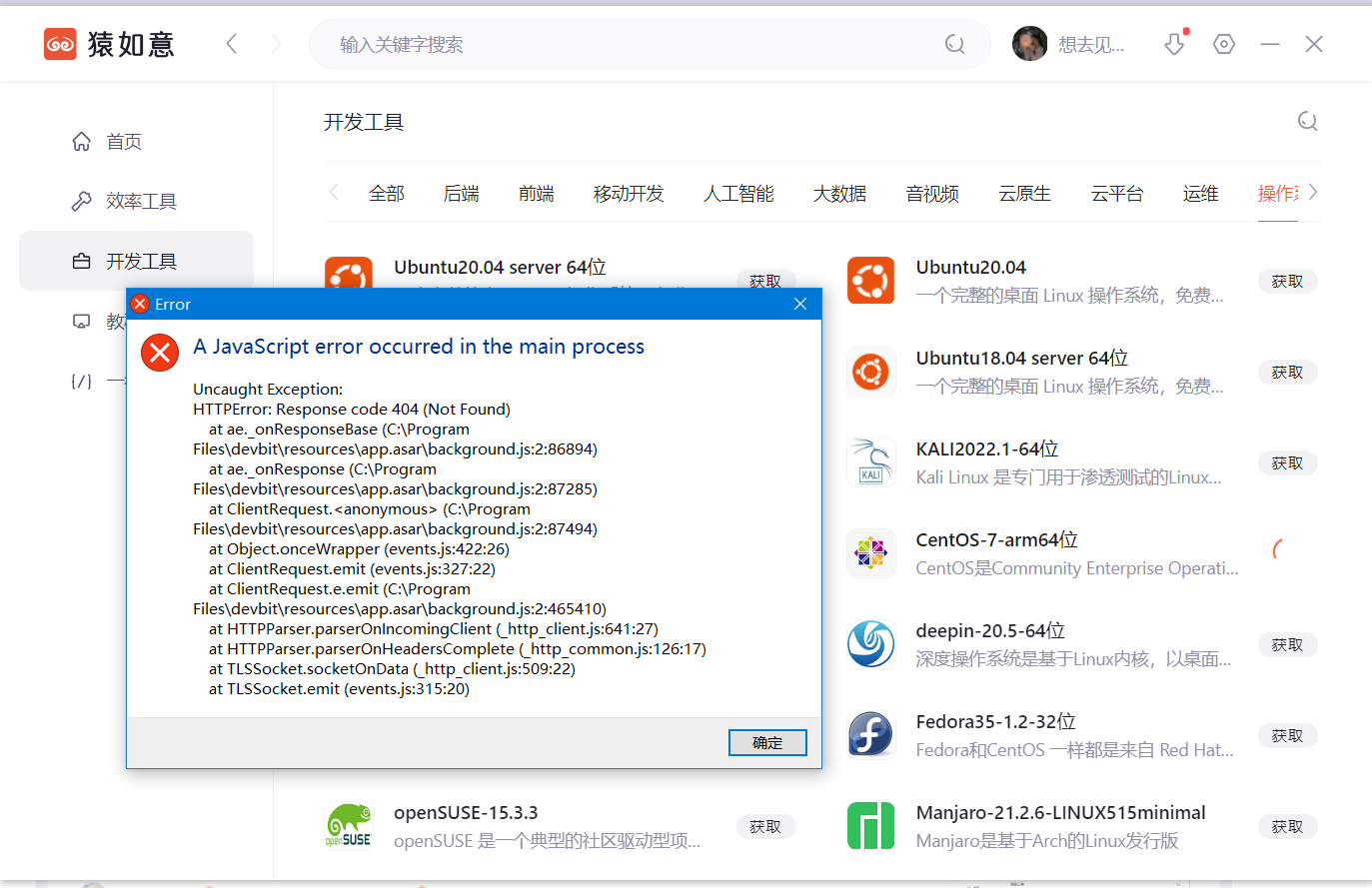Click the Ubuntu20.04 app icon

(870, 280)
